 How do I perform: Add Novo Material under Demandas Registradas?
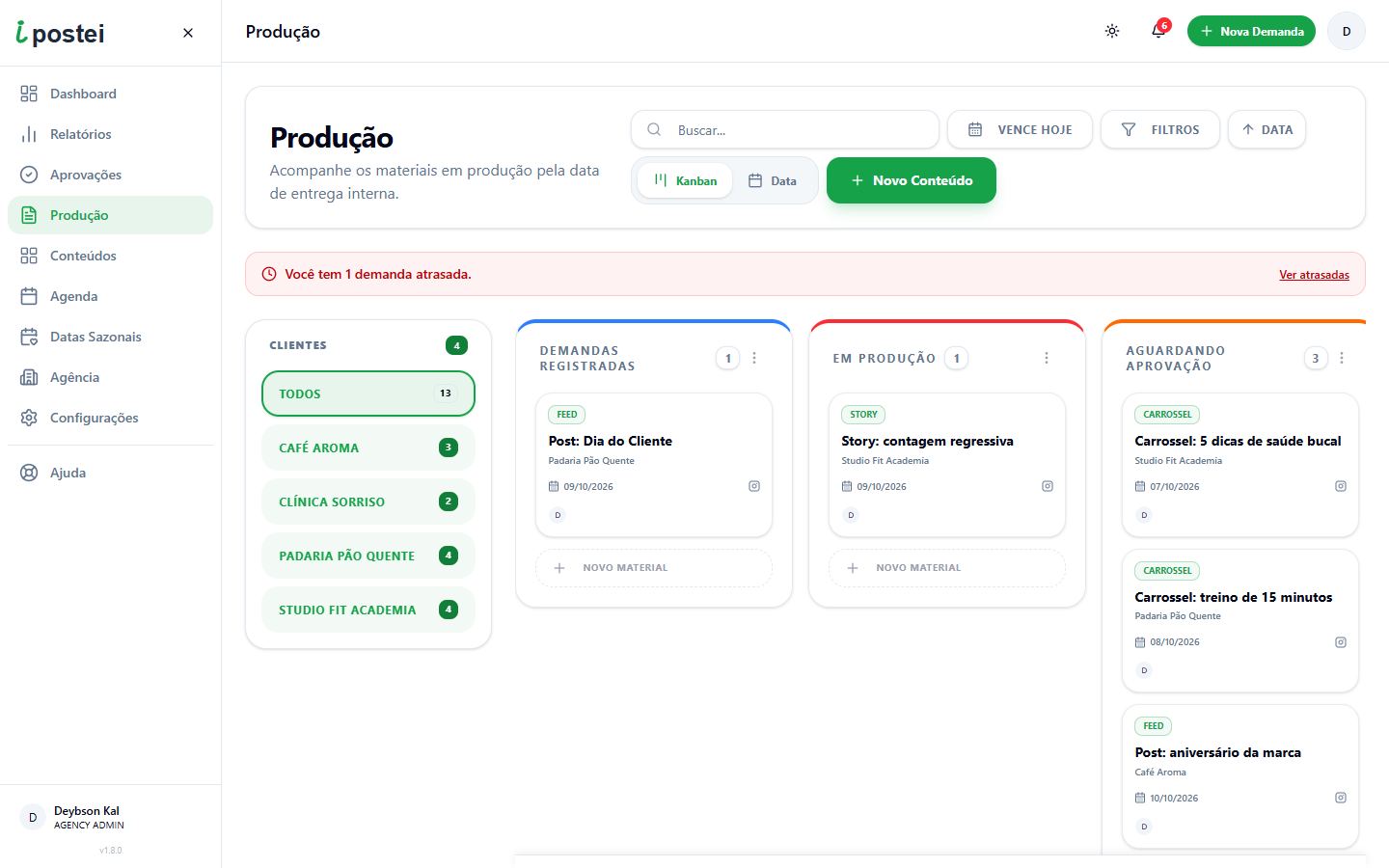pyautogui.click(x=654, y=568)
